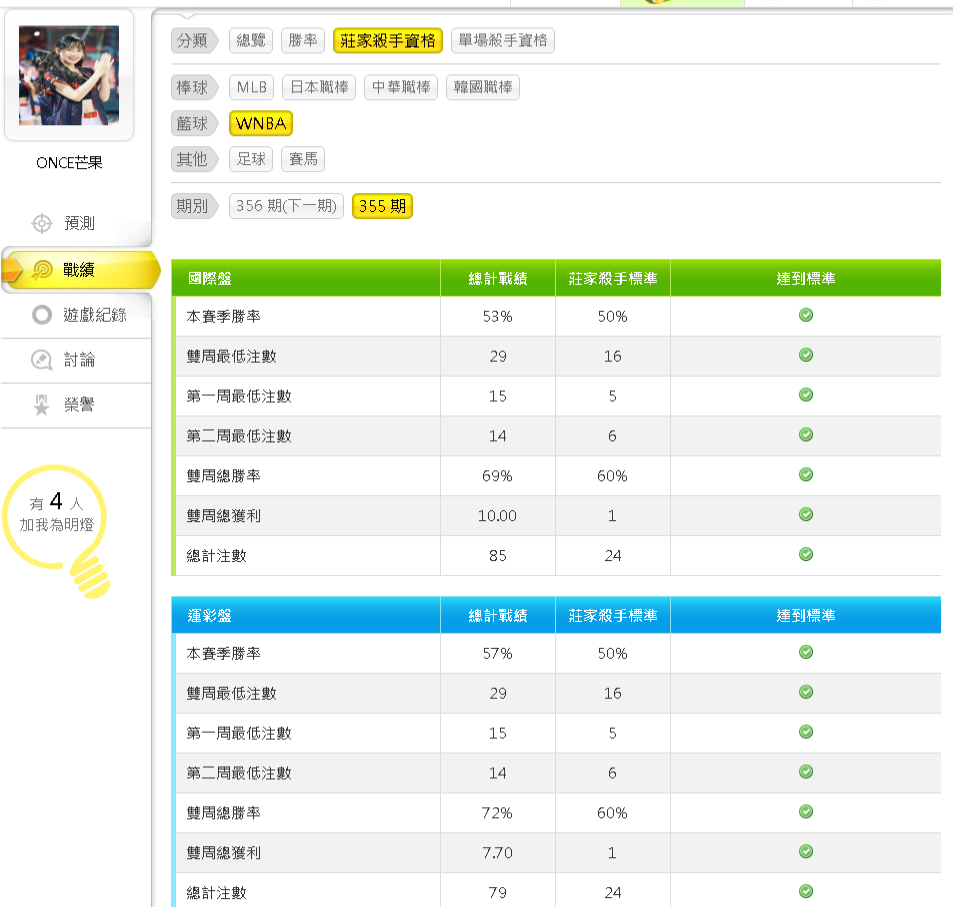The width and height of the screenshot is (953, 907).
Task: Click 國際盤 雙周總勝率 value 69%
Action: (497, 476)
